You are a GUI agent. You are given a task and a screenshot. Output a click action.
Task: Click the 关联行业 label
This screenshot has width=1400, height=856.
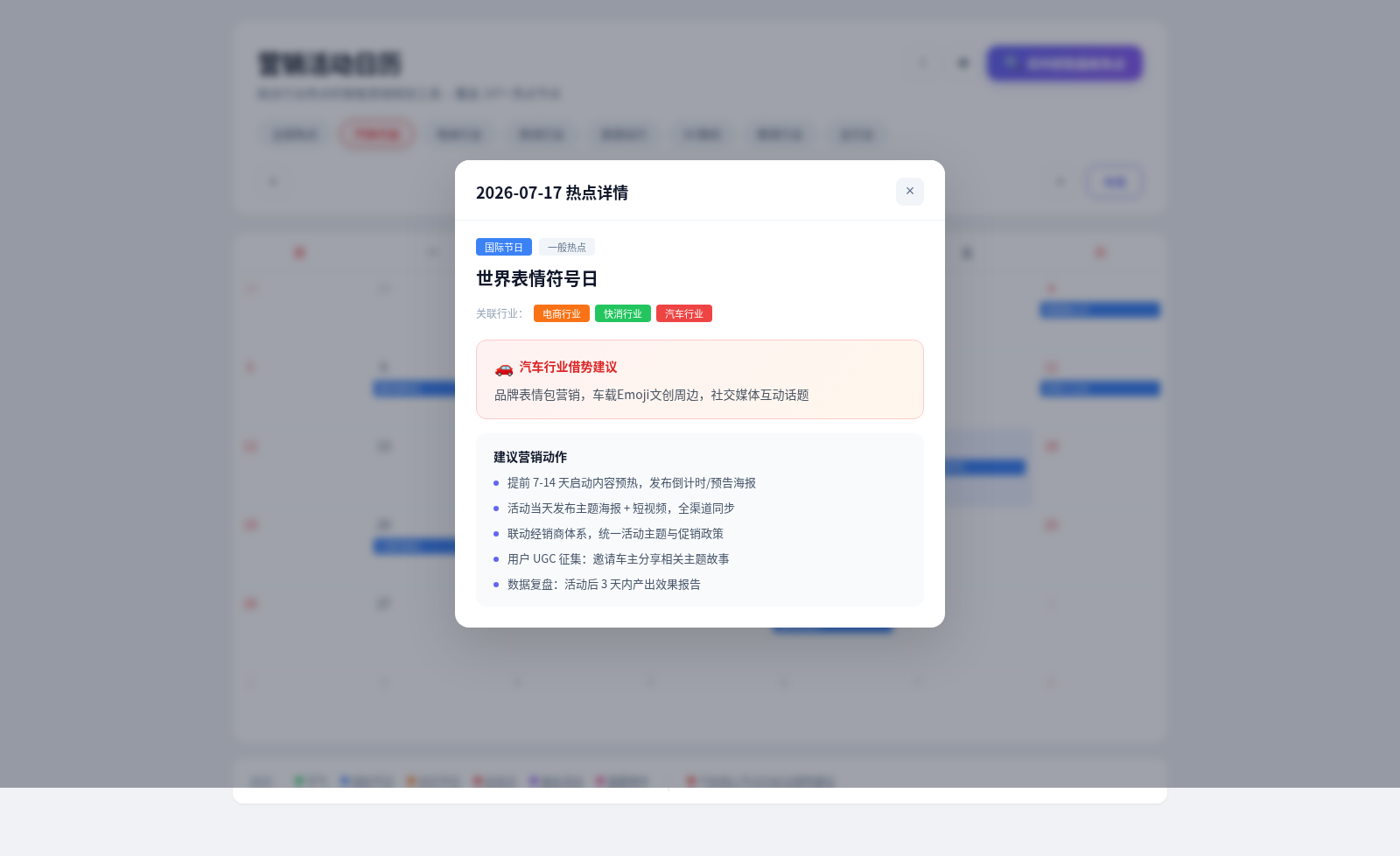pyautogui.click(x=500, y=313)
